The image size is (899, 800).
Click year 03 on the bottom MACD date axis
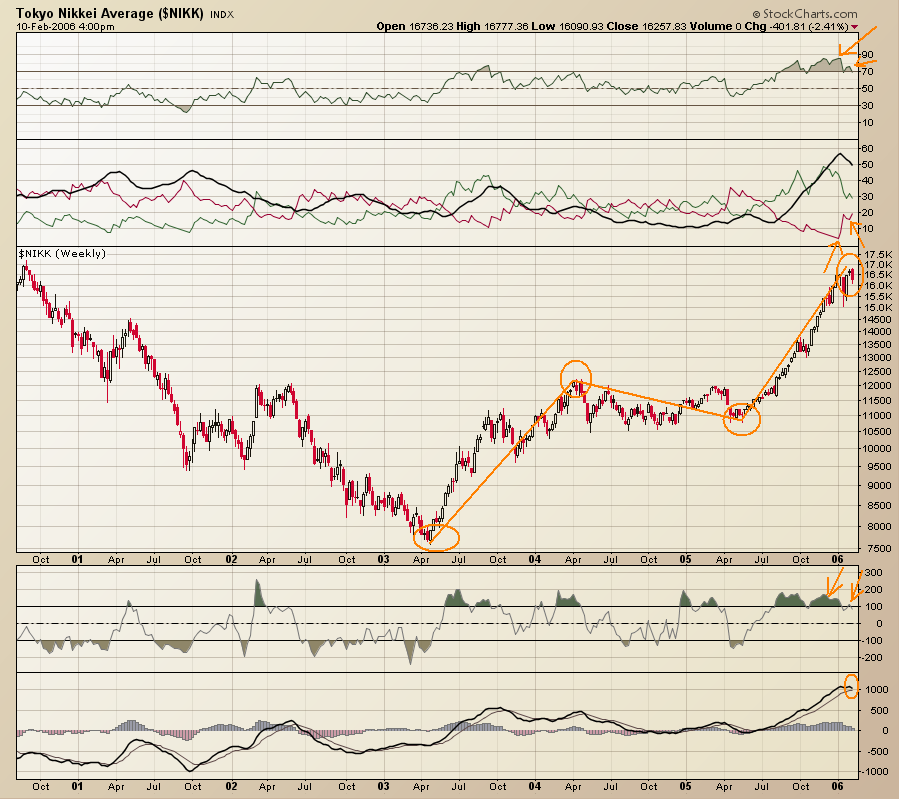click(383, 787)
